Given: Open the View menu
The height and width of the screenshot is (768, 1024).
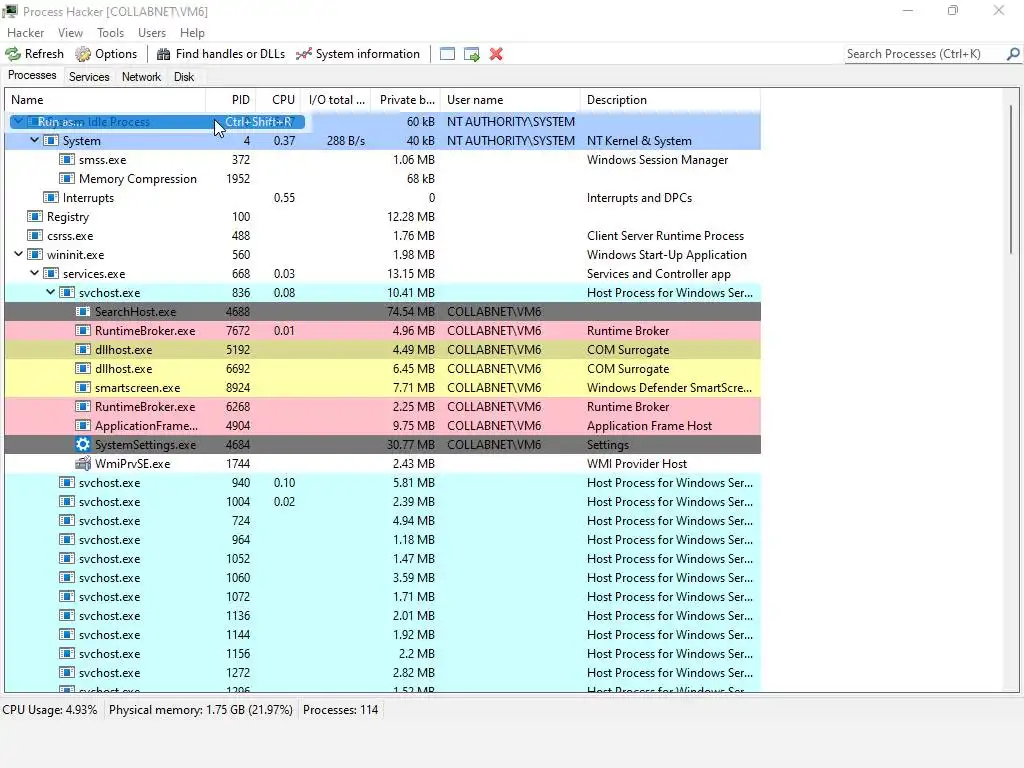Looking at the screenshot, I should (x=70, y=33).
